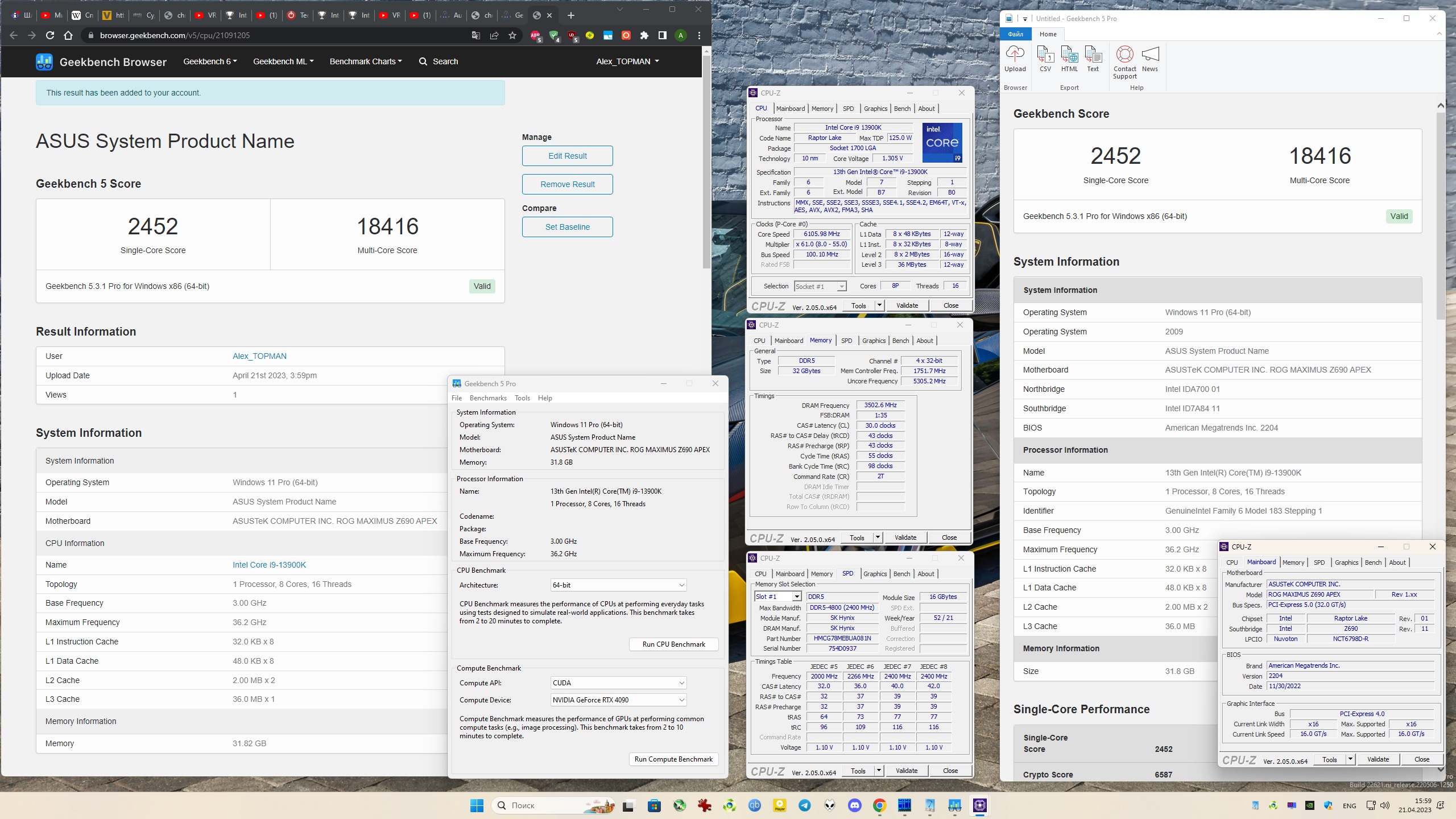Expand Tools arrow in CPU-Z Mainboard window

coord(1350,759)
